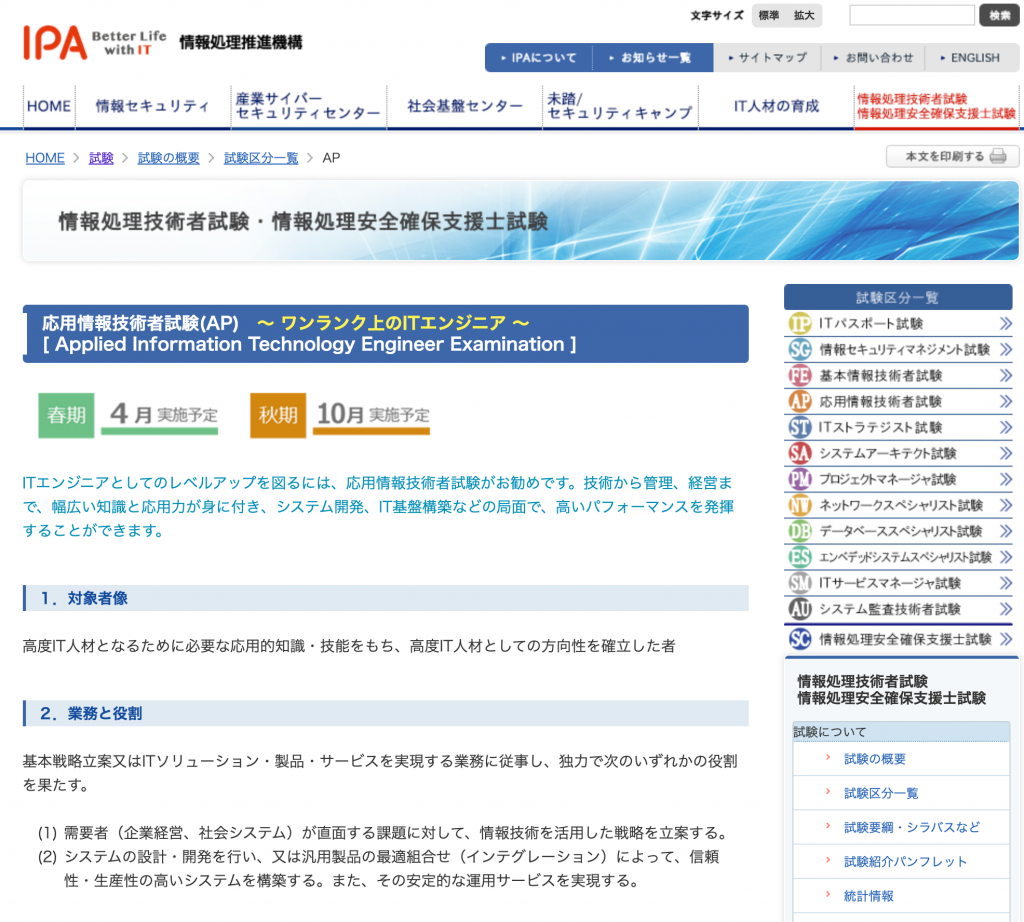Open the 情報セキュリティ navigation tab
Screen dimensions: 1024x922
pos(153,106)
